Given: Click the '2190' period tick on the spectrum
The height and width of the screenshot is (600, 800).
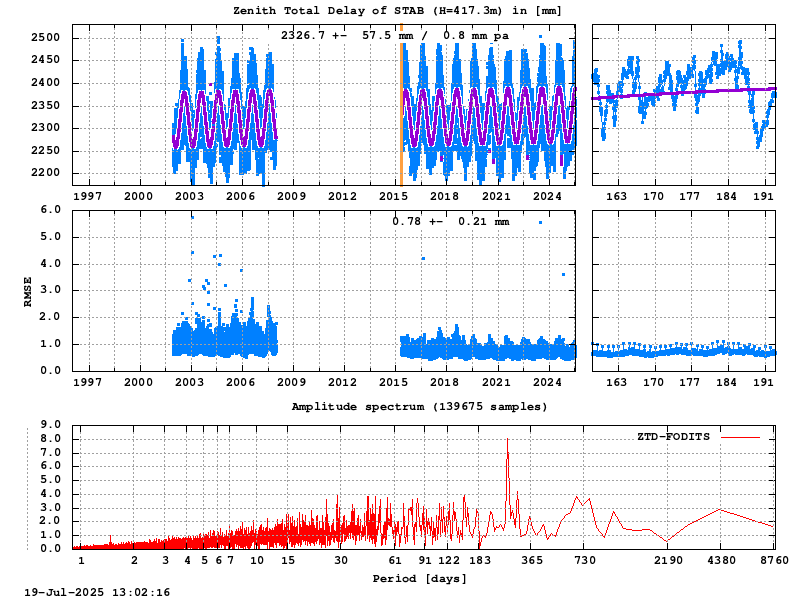Looking at the screenshot, I should click(x=668, y=560).
